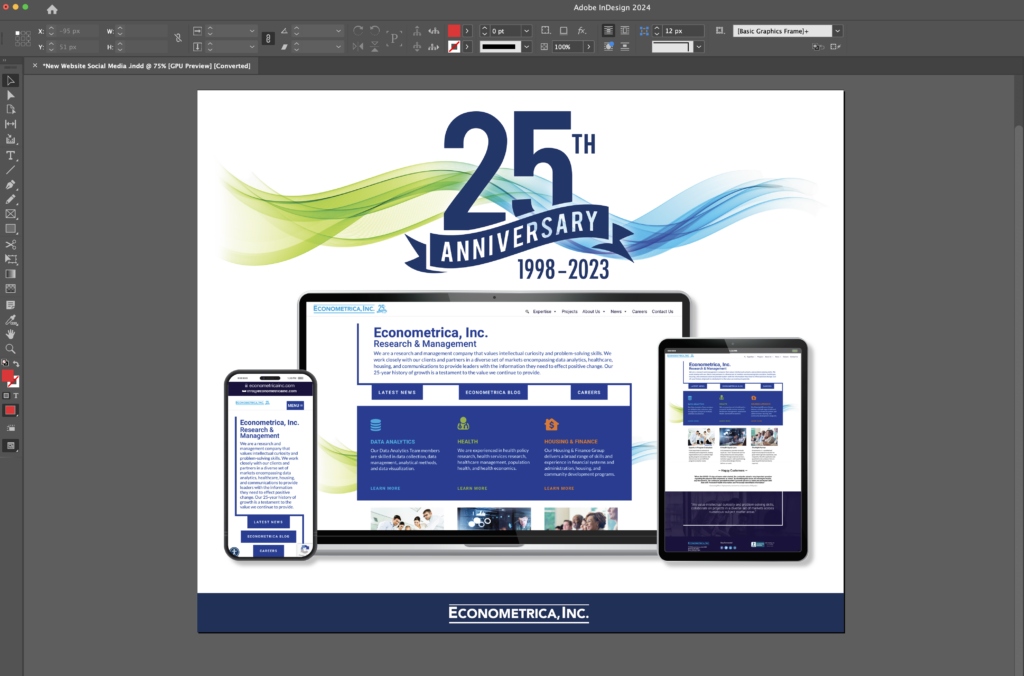The height and width of the screenshot is (676, 1024).
Task: Click the X position input field
Action: [77, 31]
